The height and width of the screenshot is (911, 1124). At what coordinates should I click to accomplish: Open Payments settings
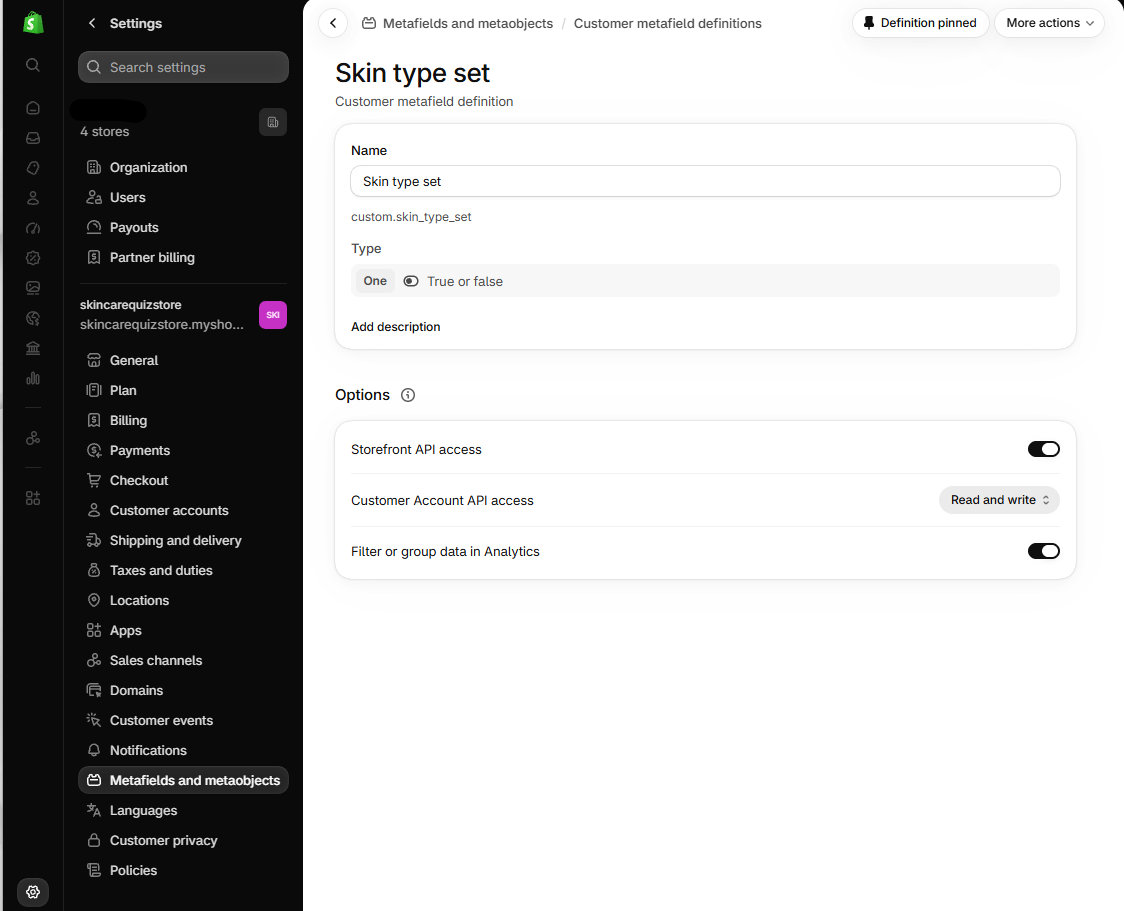[x=183, y=451]
